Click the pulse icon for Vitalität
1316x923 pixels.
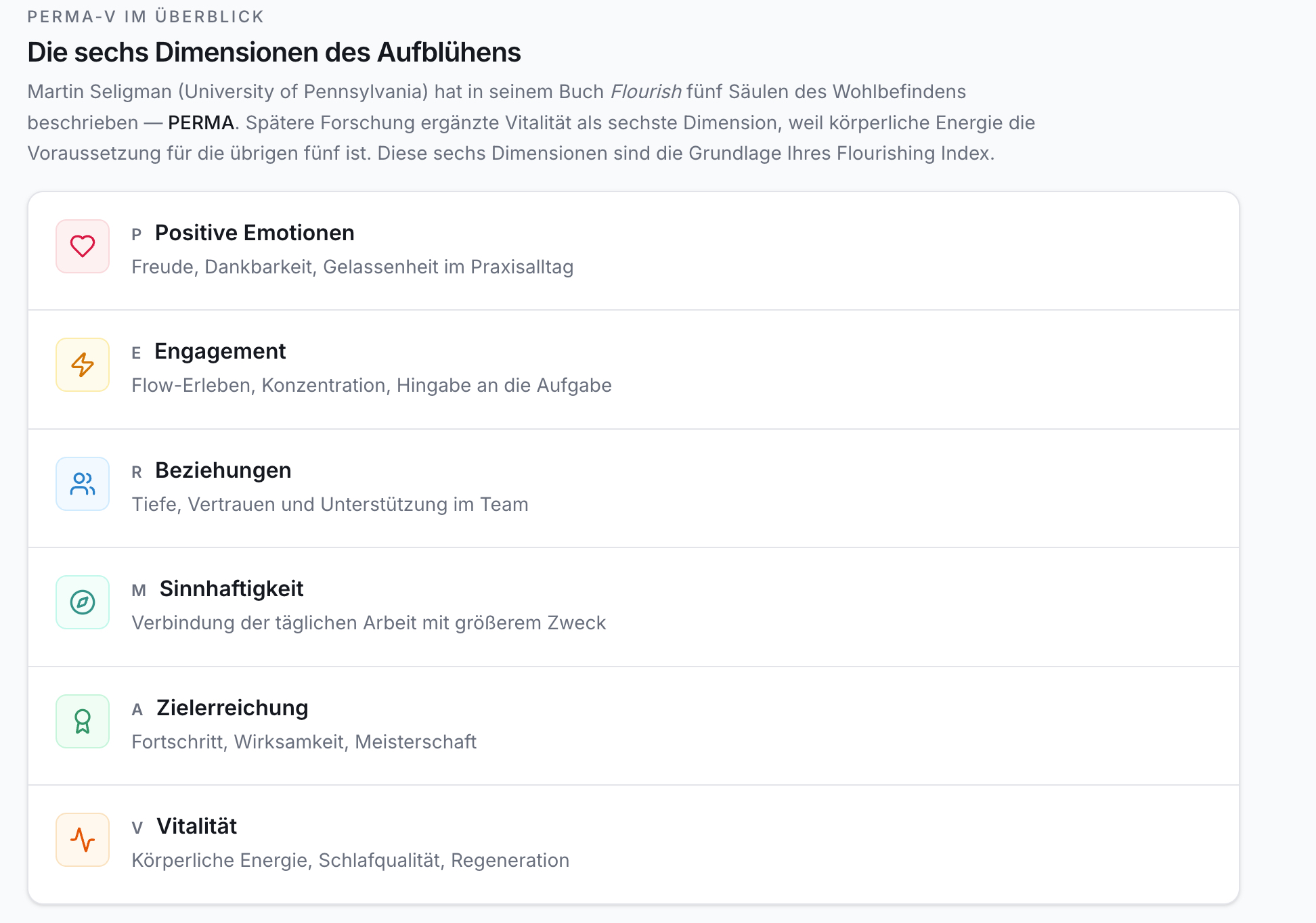[x=83, y=840]
